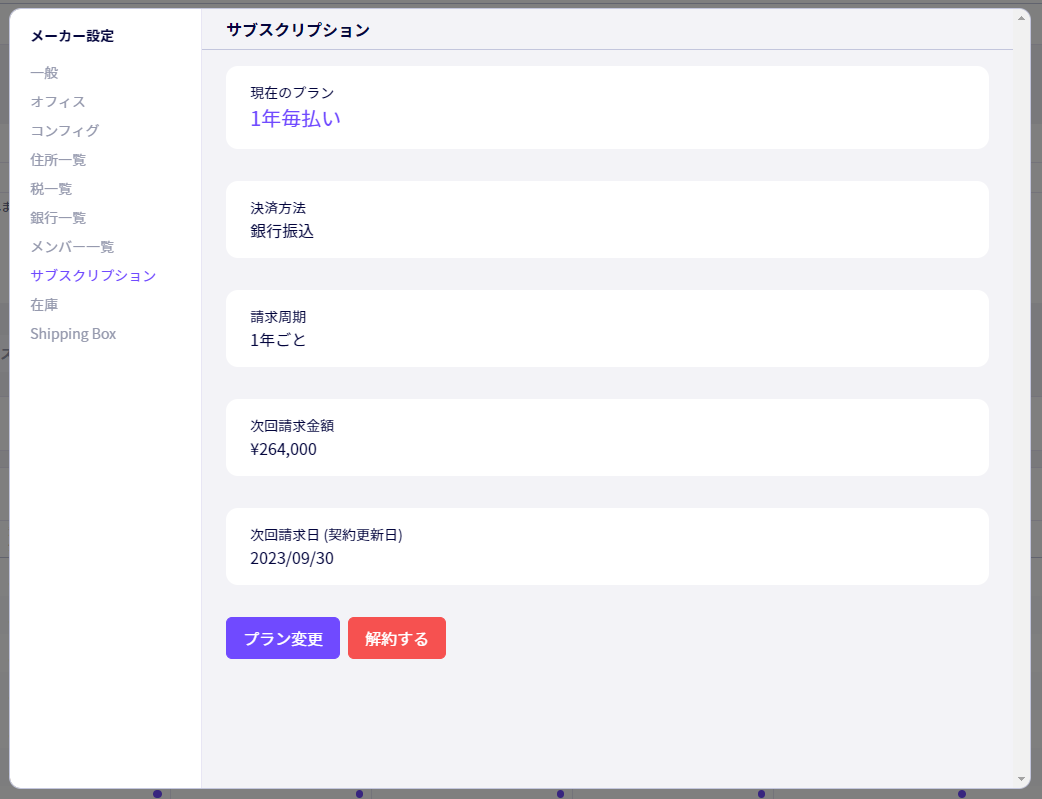Image resolution: width=1042 pixels, height=799 pixels.
Task: Open 在庫 settings
Action: pos(45,304)
